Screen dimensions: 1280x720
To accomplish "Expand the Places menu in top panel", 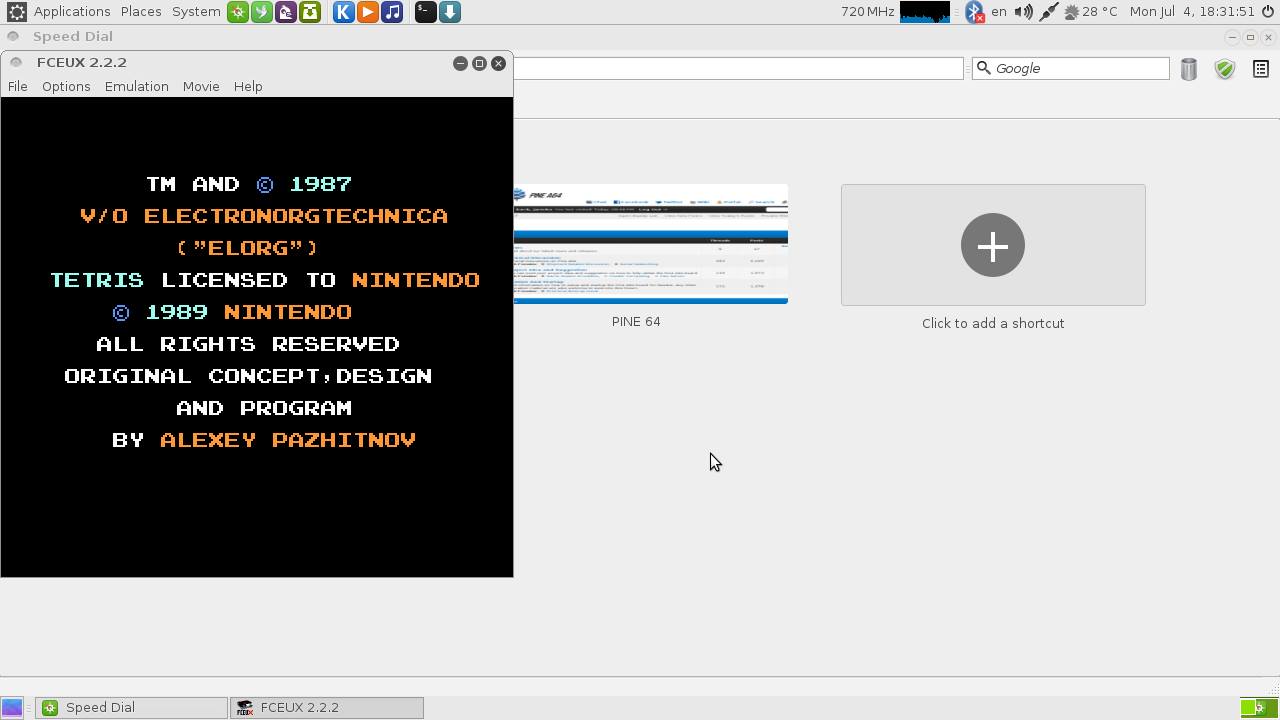I will pos(141,12).
